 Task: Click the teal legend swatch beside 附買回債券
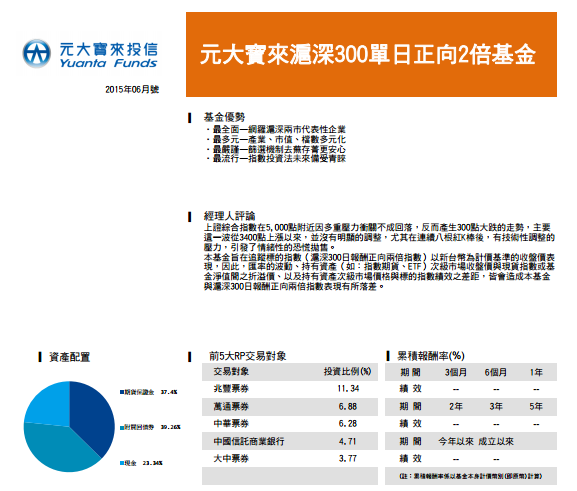[122, 427]
